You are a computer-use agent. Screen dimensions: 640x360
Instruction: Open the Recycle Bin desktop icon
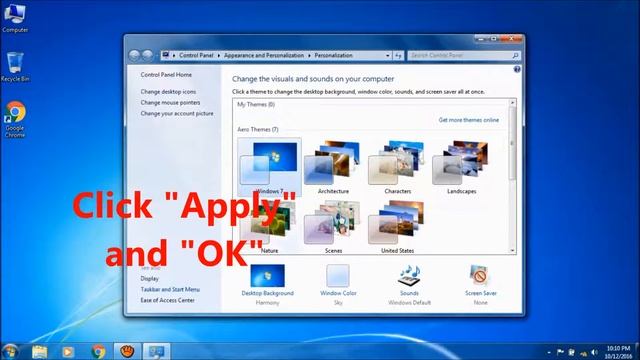(15, 67)
